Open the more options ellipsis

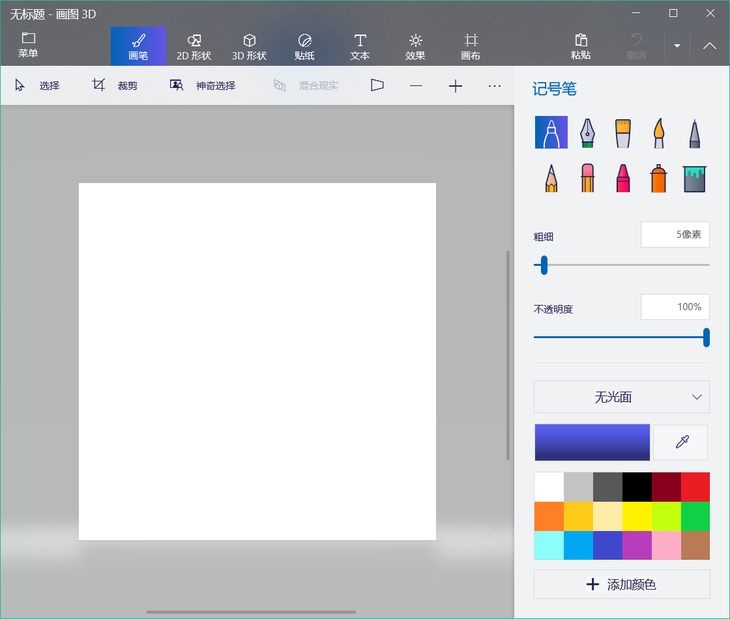pos(494,86)
